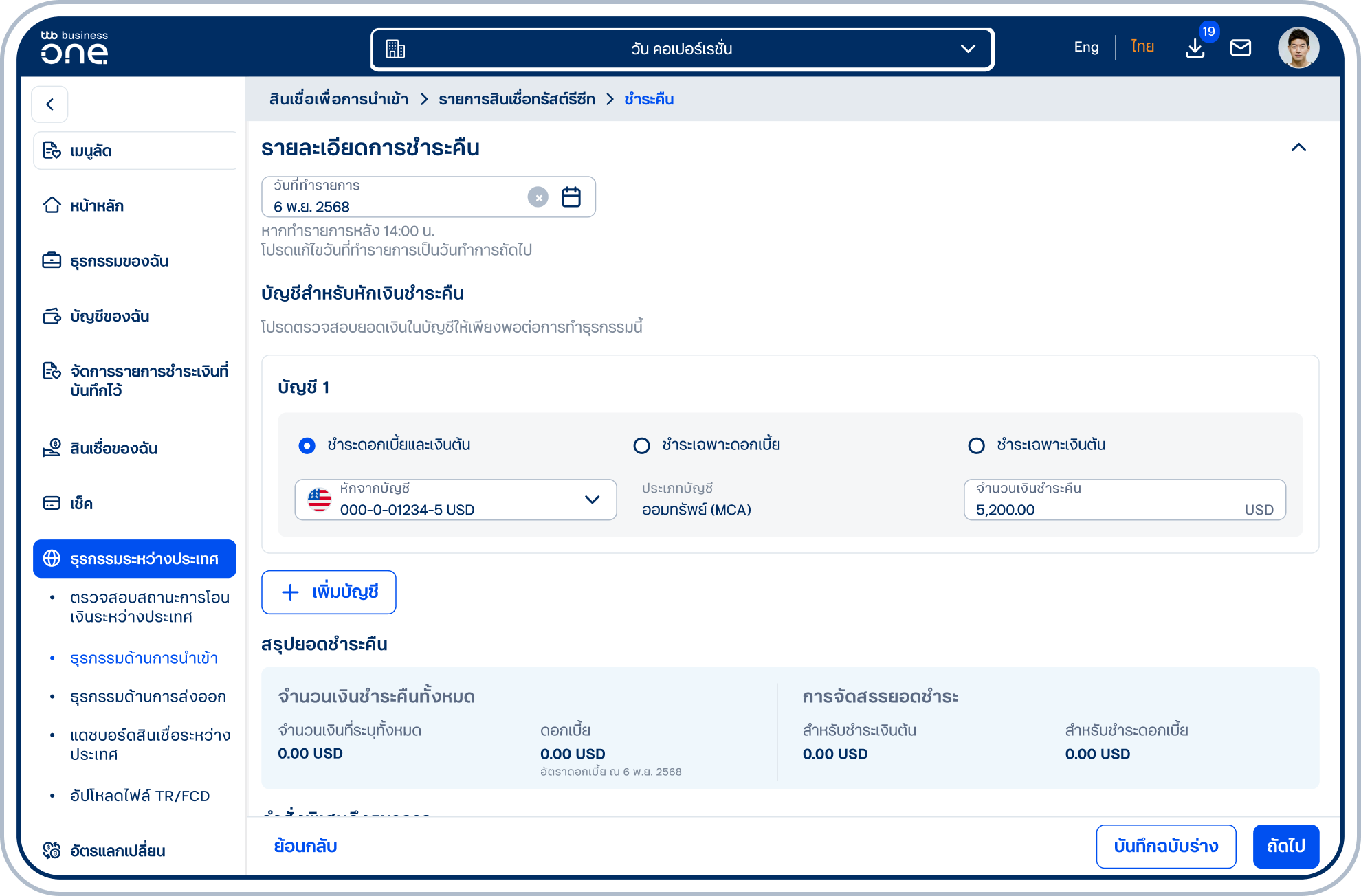Screen dimensions: 1361x896
Task: Click US flag icon in account field
Action: pyautogui.click(x=320, y=500)
